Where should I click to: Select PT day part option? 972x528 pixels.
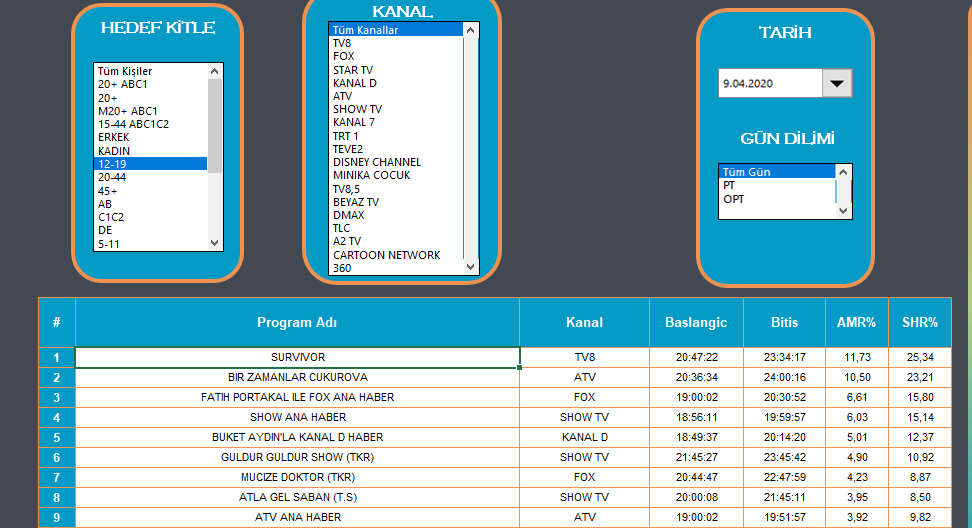click(x=730, y=185)
